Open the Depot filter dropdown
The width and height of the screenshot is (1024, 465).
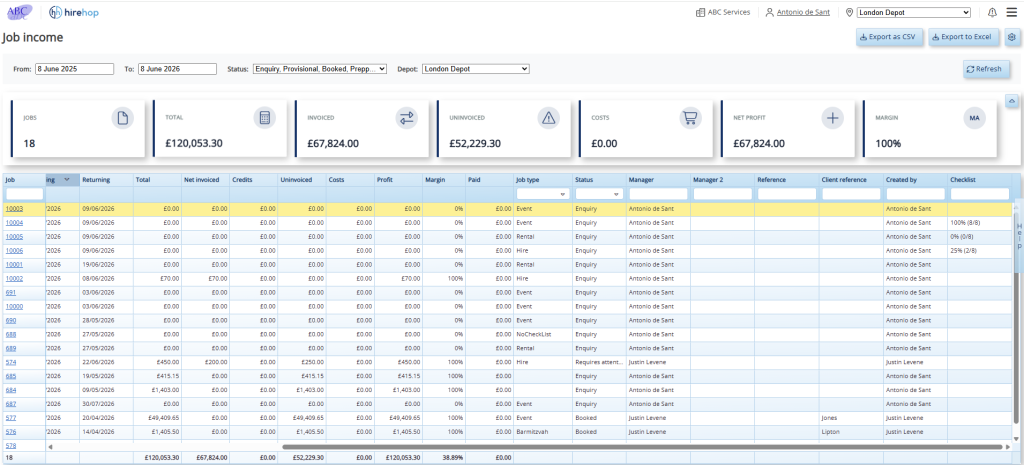[x=475, y=69]
